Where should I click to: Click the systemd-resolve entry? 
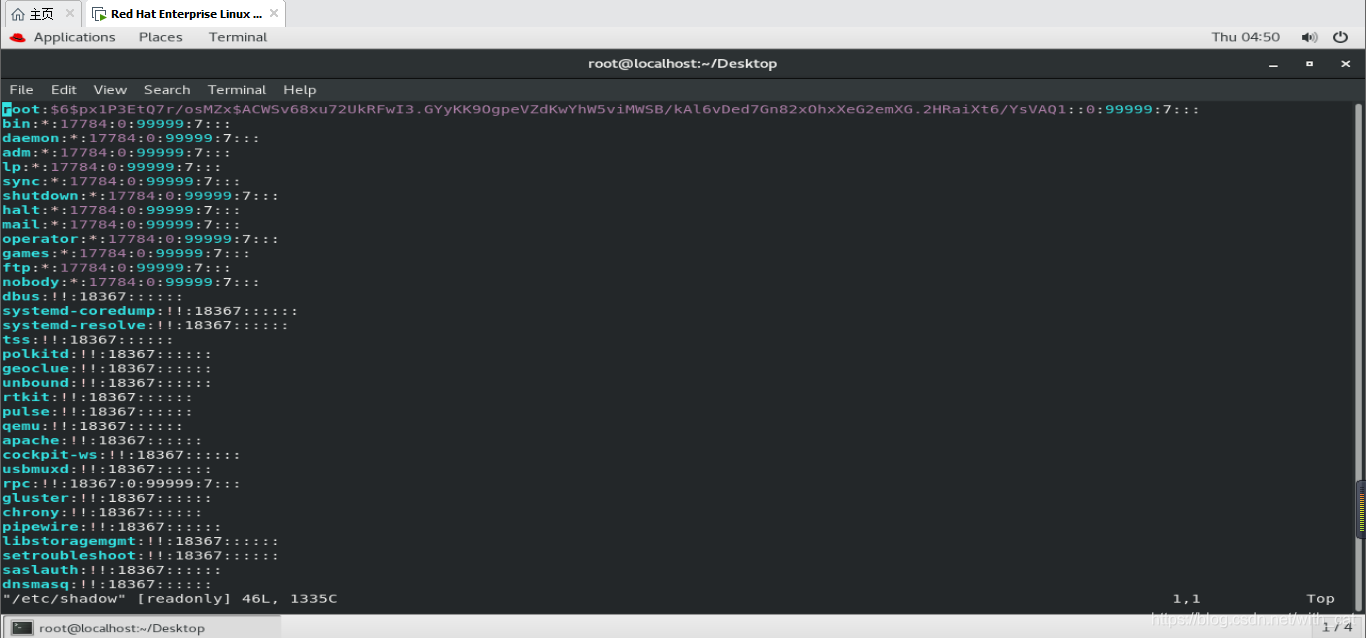145,325
